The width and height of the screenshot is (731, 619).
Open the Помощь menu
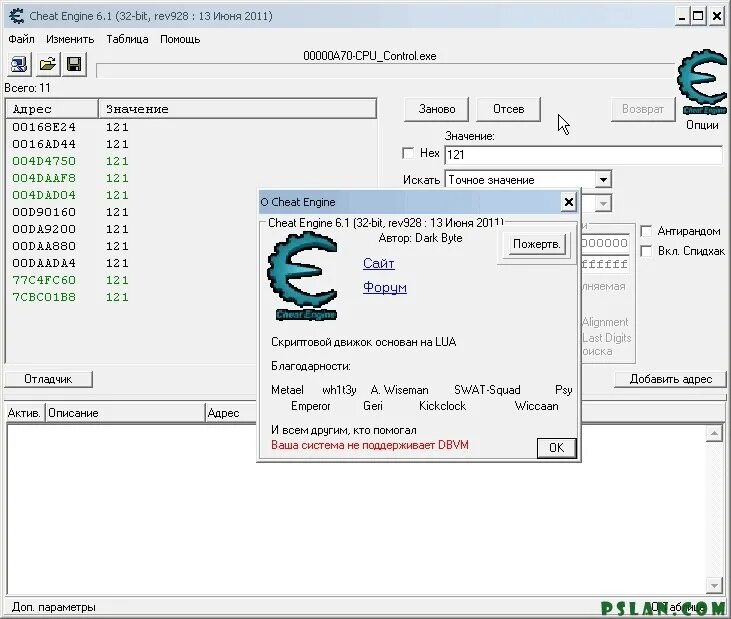coord(180,39)
